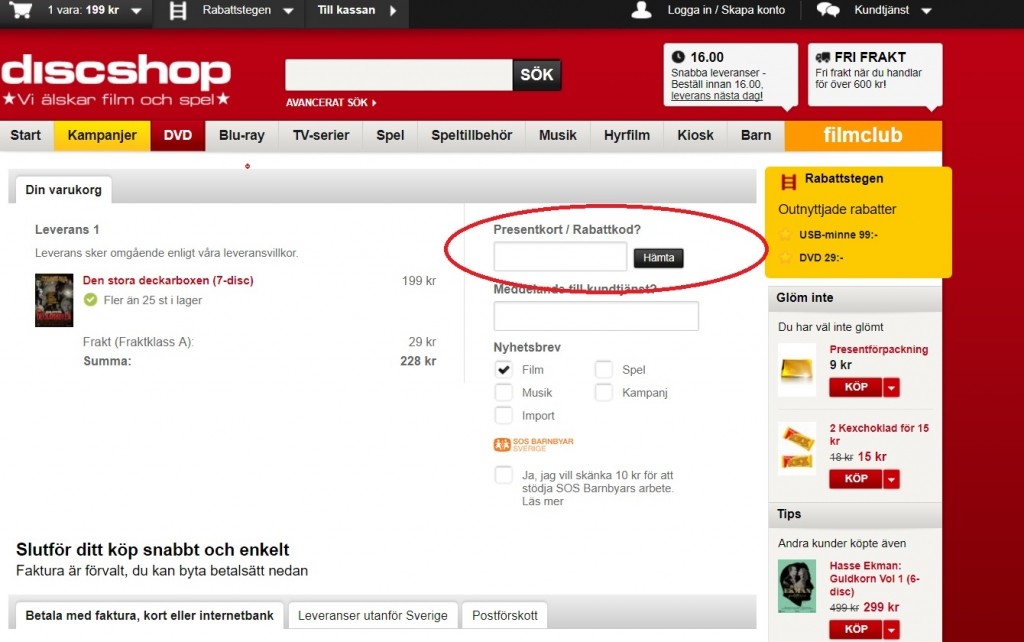The image size is (1024, 642).
Task: Click the Läs mer link
Action: coord(543,502)
